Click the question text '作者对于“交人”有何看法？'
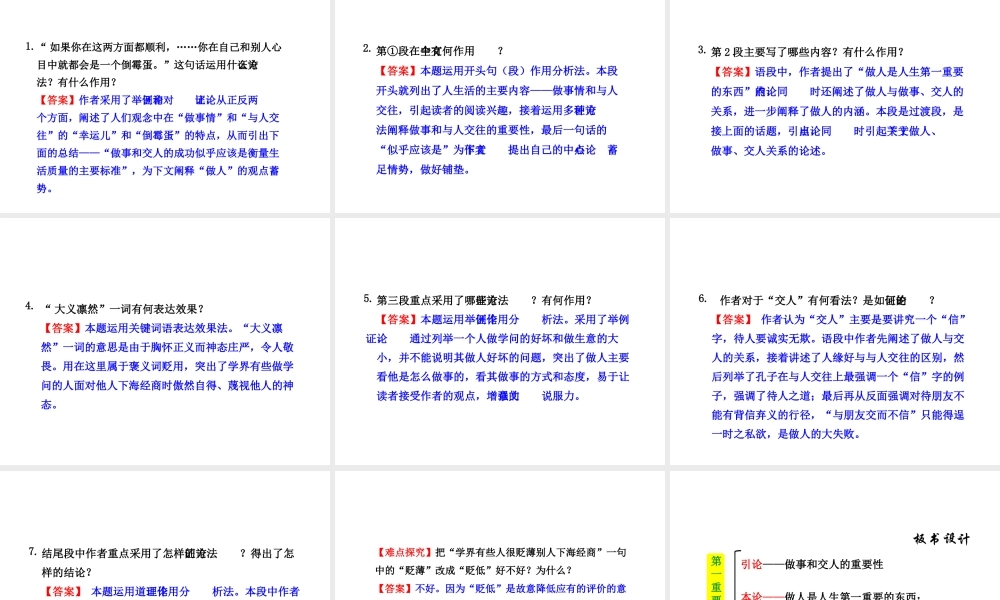Image resolution: width=1000 pixels, height=600 pixels. click(789, 300)
